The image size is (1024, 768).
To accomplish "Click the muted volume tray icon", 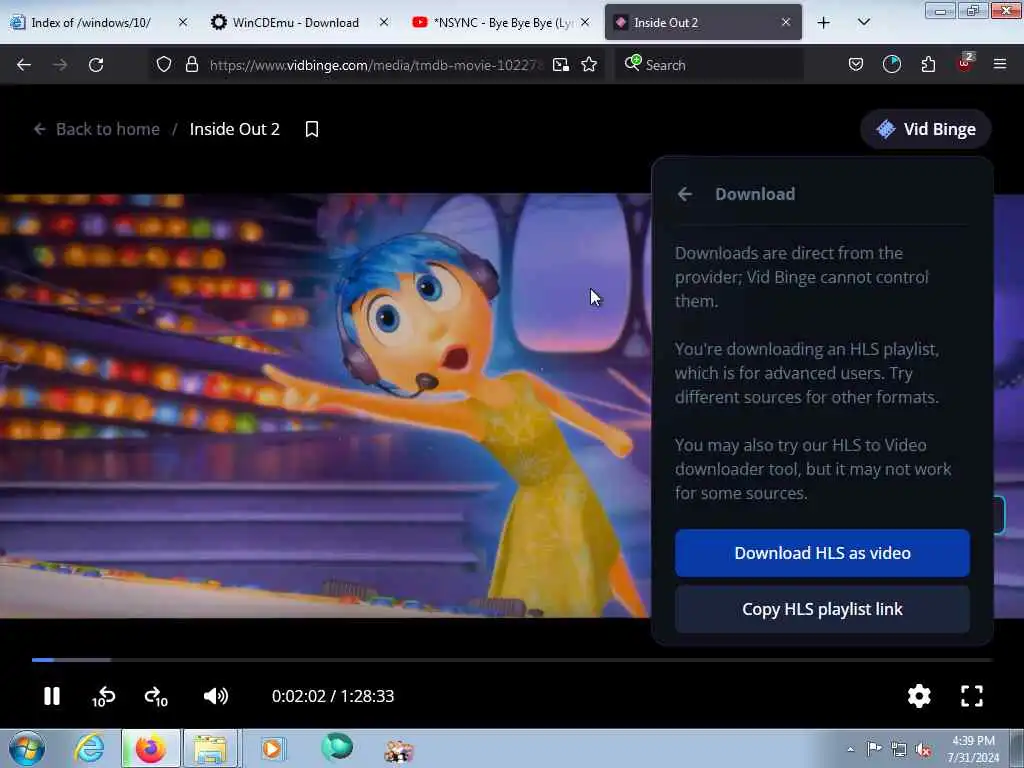I will pos(923,750).
